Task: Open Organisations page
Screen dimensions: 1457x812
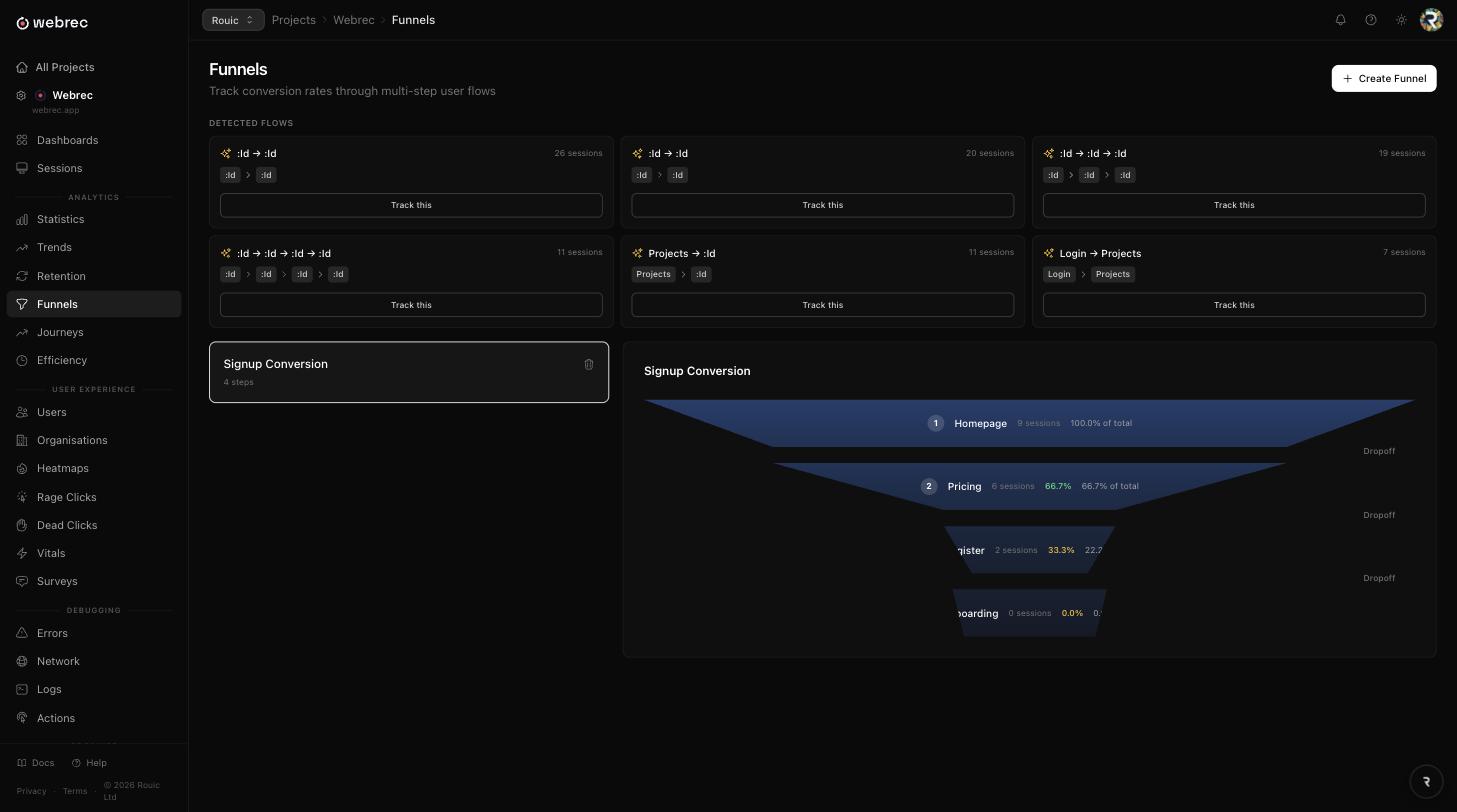Action: point(94,440)
